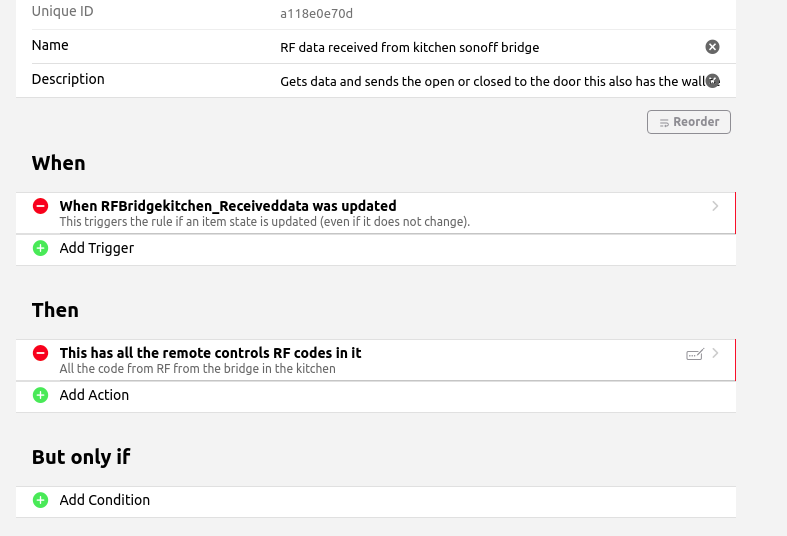Select the Add Trigger label

click(x=97, y=248)
